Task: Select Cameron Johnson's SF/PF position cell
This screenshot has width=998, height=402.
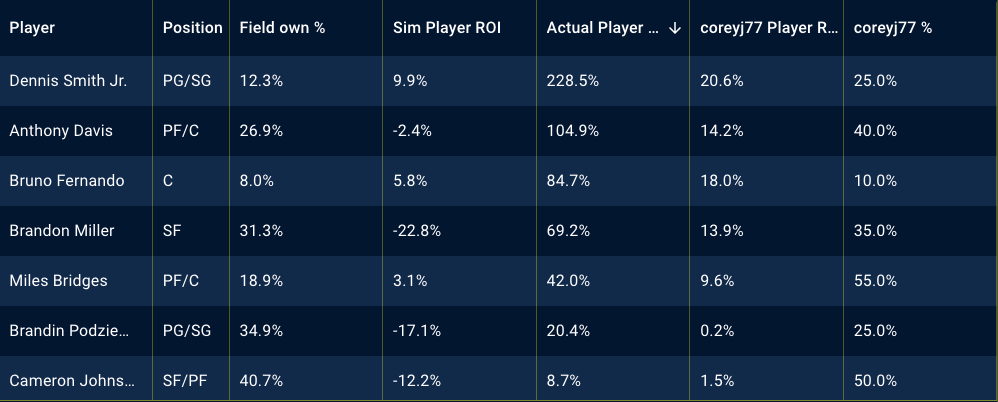Action: coord(185,381)
